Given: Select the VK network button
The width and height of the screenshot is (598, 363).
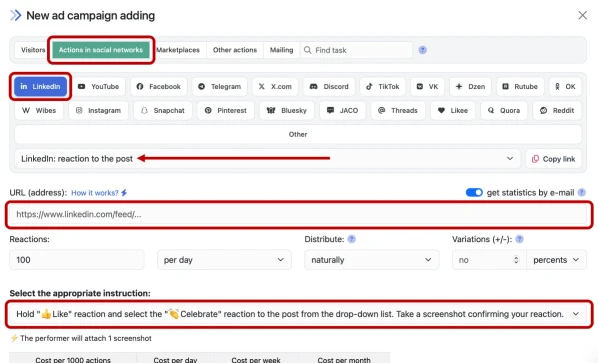Looking at the screenshot, I should (x=428, y=87).
